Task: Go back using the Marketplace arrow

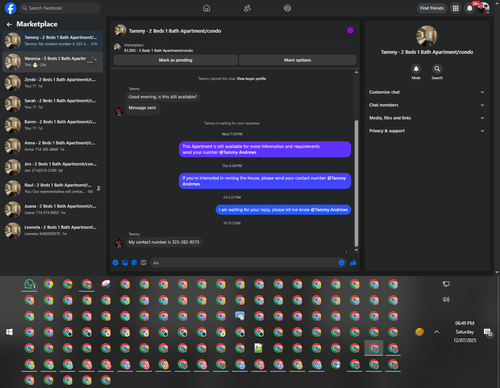Action: pos(9,24)
